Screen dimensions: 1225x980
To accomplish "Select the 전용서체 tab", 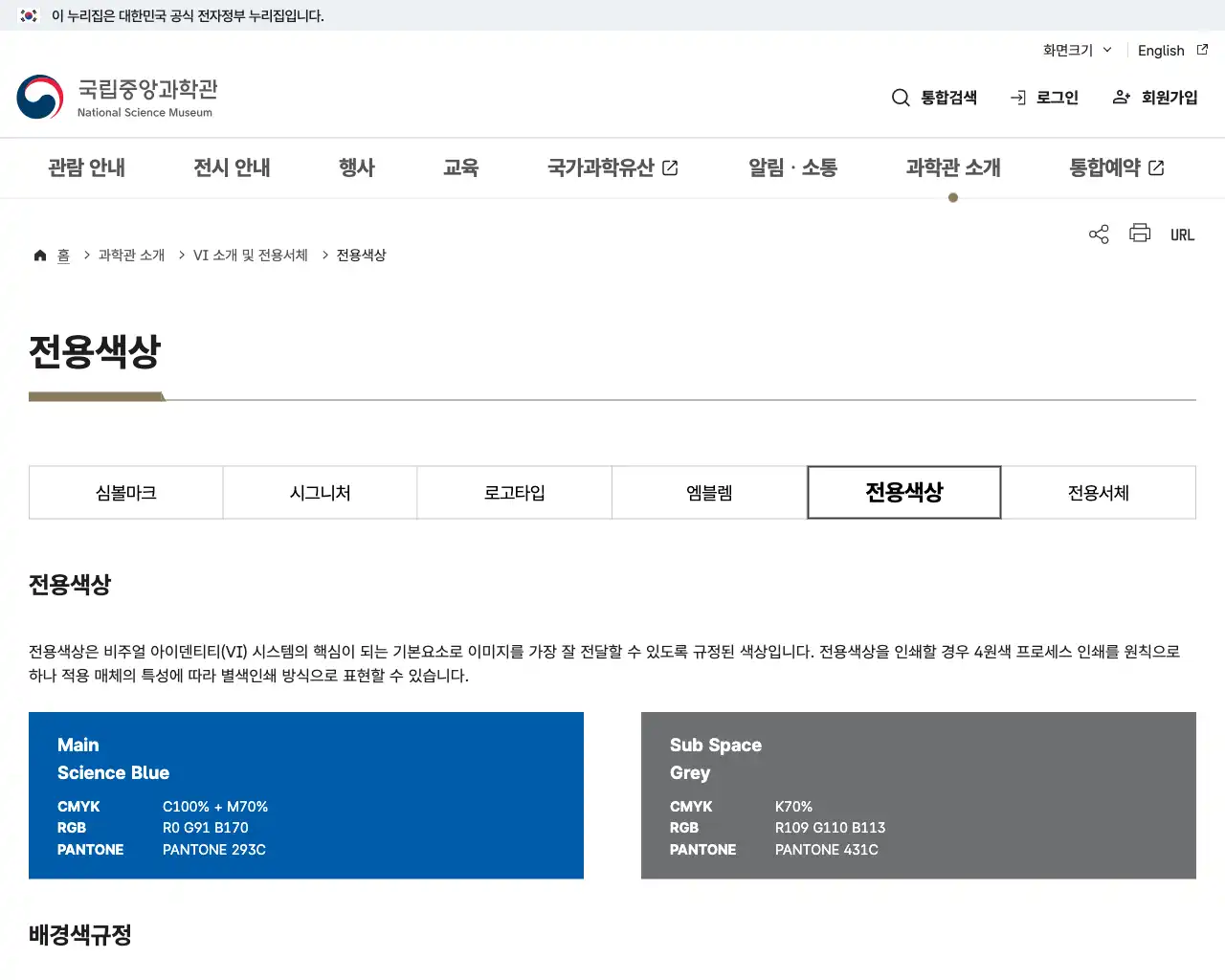I will [1099, 492].
